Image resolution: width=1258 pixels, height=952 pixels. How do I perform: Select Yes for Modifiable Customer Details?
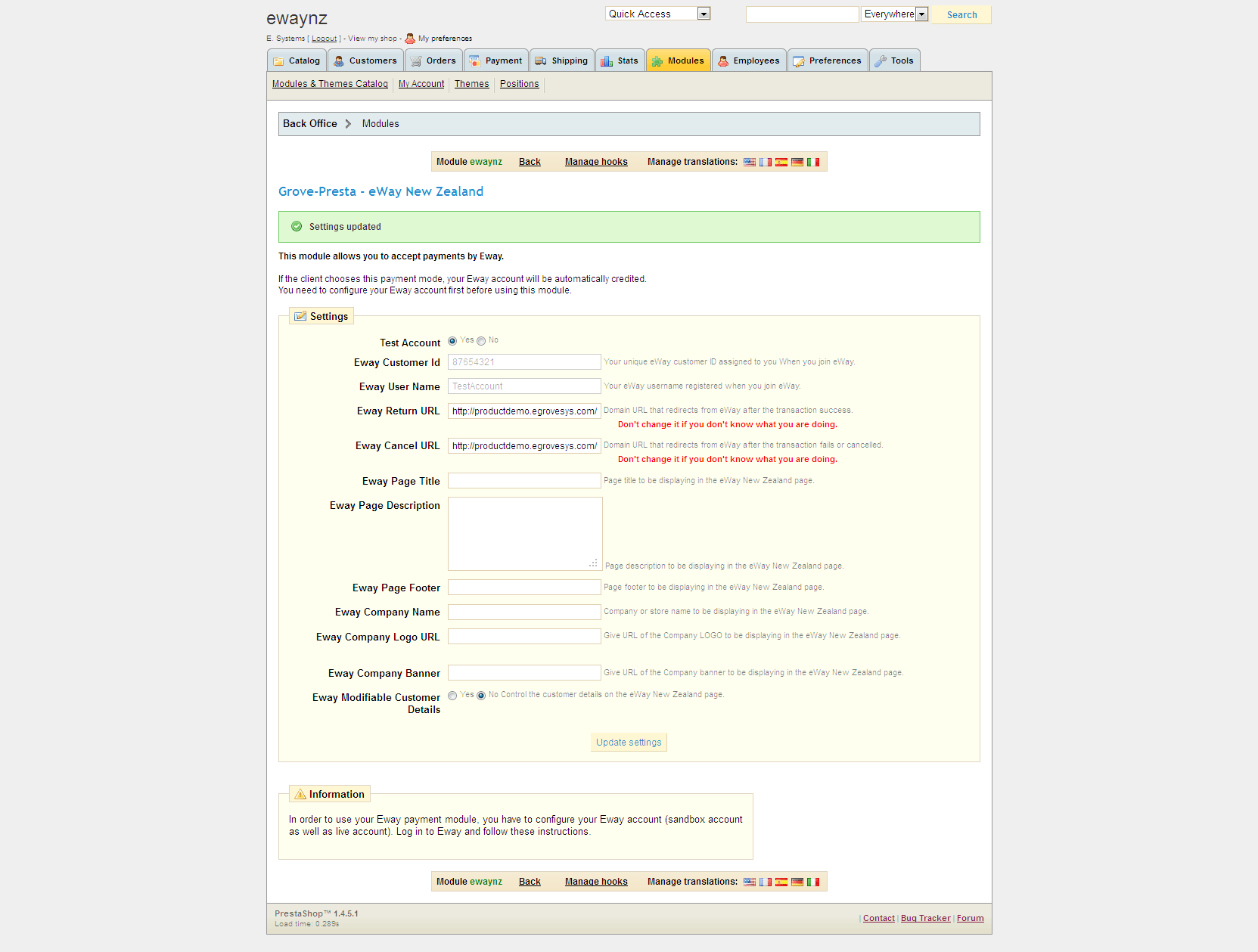click(x=452, y=696)
